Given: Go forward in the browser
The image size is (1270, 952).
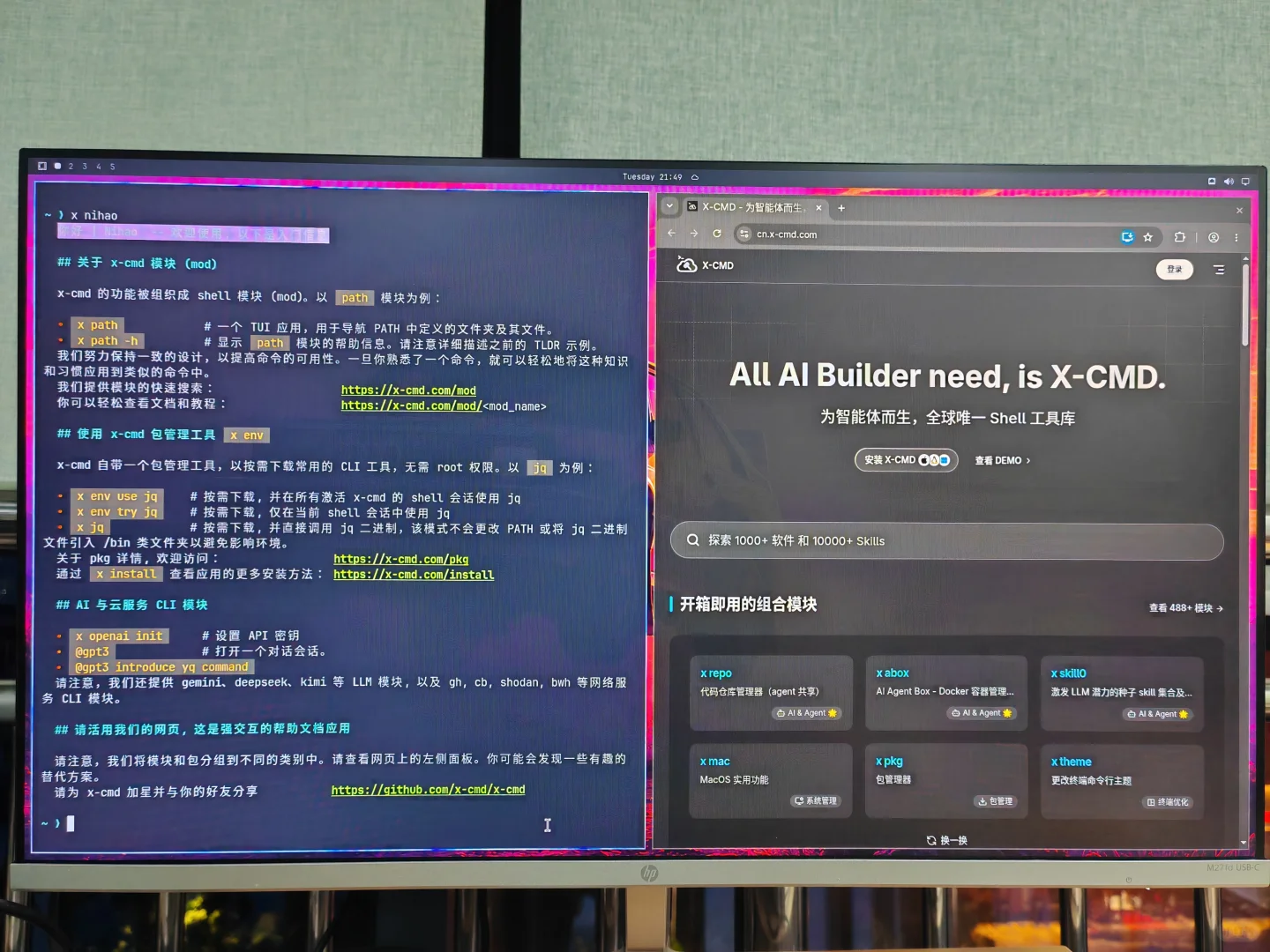Looking at the screenshot, I should coord(694,234).
